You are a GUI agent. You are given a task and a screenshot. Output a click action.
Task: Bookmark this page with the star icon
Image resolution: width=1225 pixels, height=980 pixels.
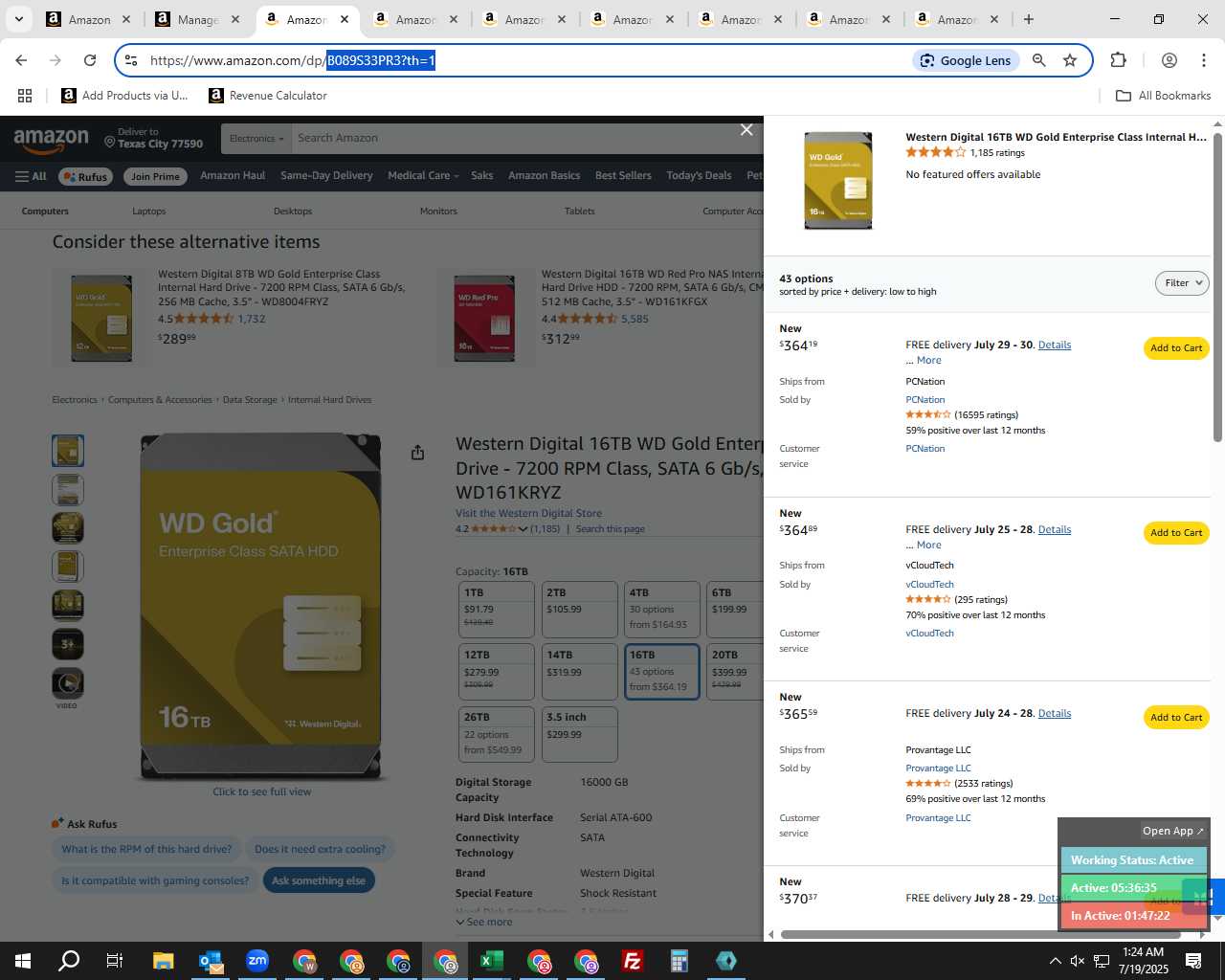(1070, 60)
